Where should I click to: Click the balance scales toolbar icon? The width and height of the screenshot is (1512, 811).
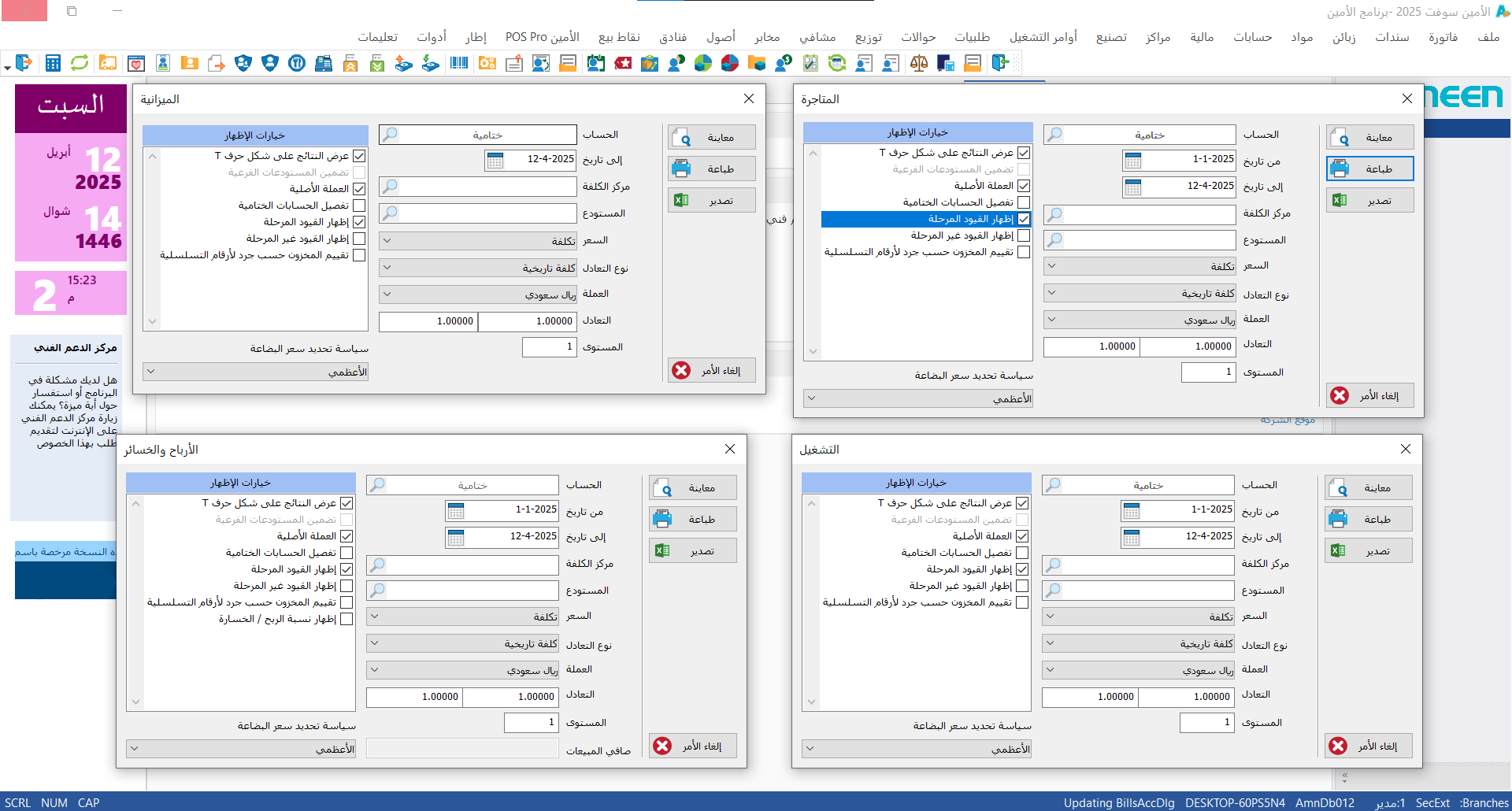[x=918, y=64]
